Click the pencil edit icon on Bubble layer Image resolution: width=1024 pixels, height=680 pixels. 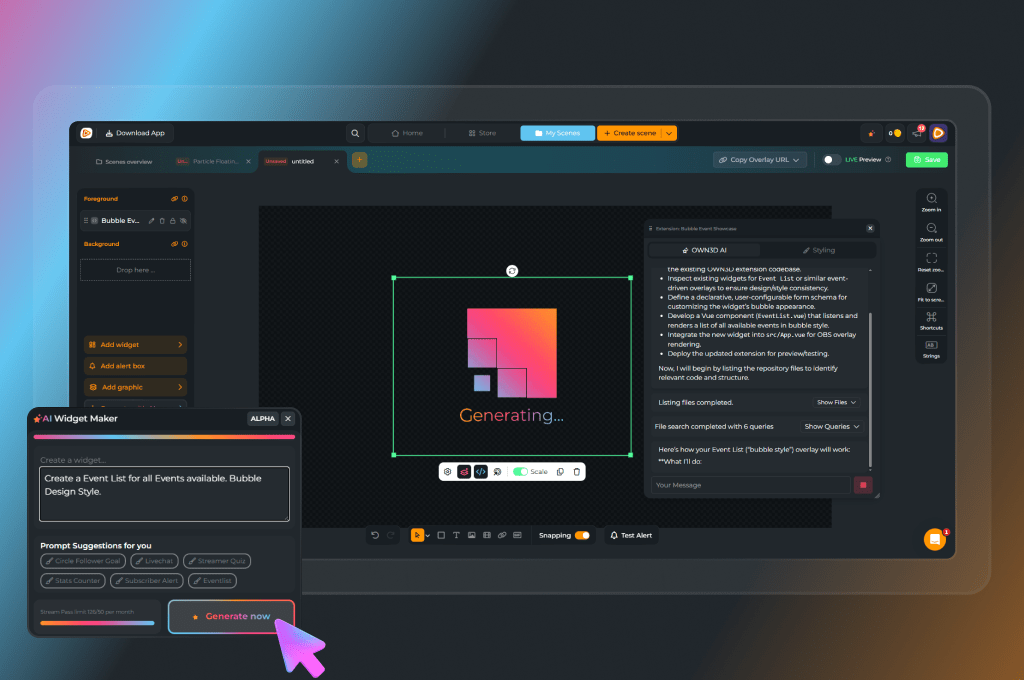coord(151,220)
